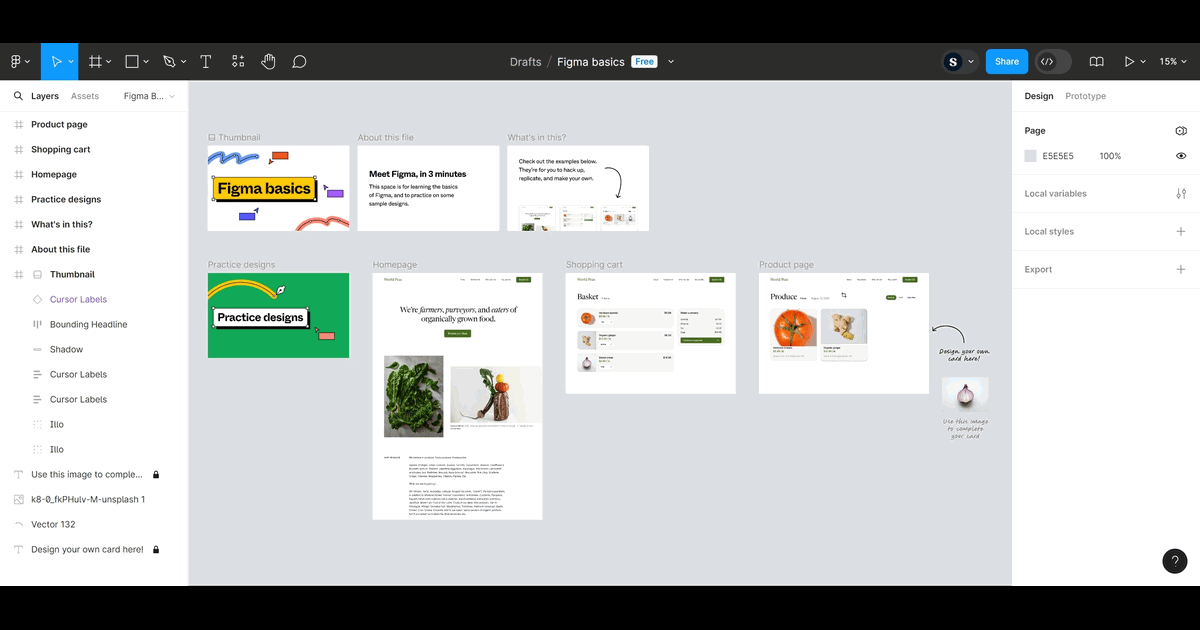The width and height of the screenshot is (1200, 630).
Task: Switch to the Assets tab
Action: (x=85, y=96)
